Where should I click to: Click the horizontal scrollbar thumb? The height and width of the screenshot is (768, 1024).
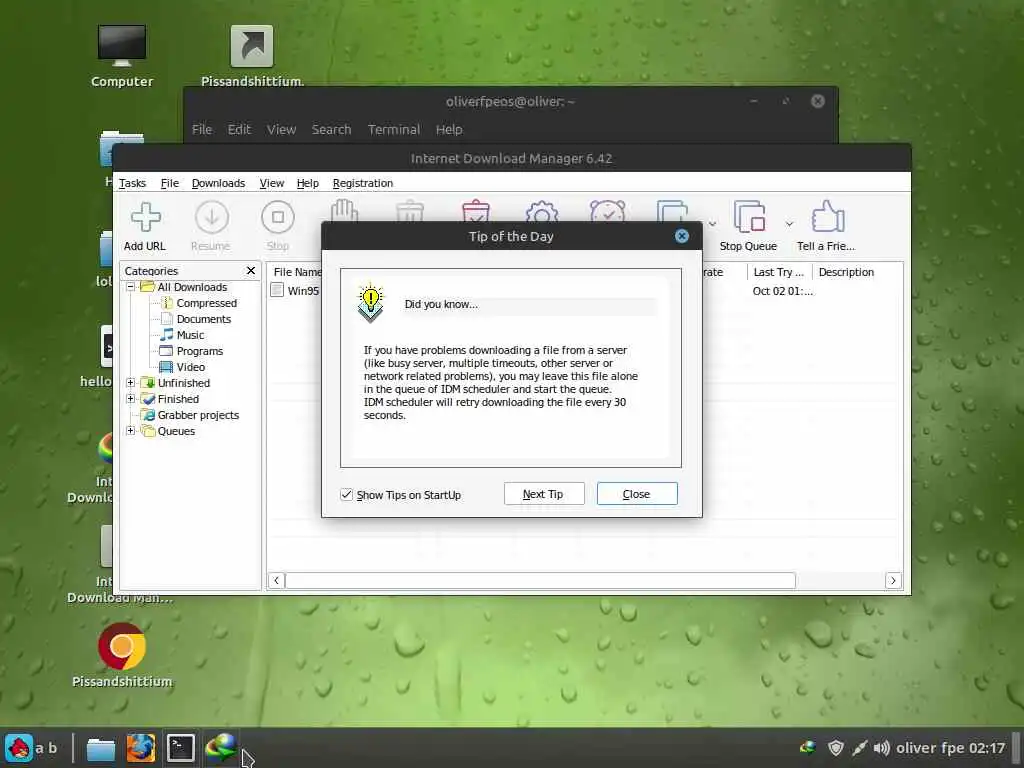coord(540,580)
